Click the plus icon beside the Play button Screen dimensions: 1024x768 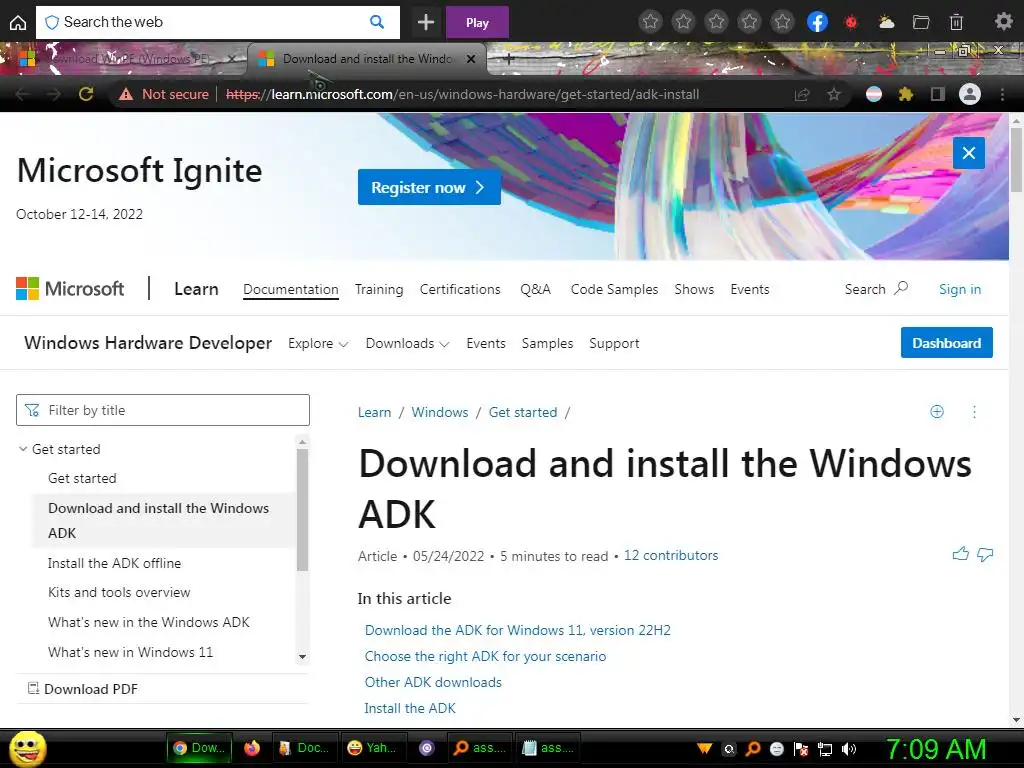point(426,23)
